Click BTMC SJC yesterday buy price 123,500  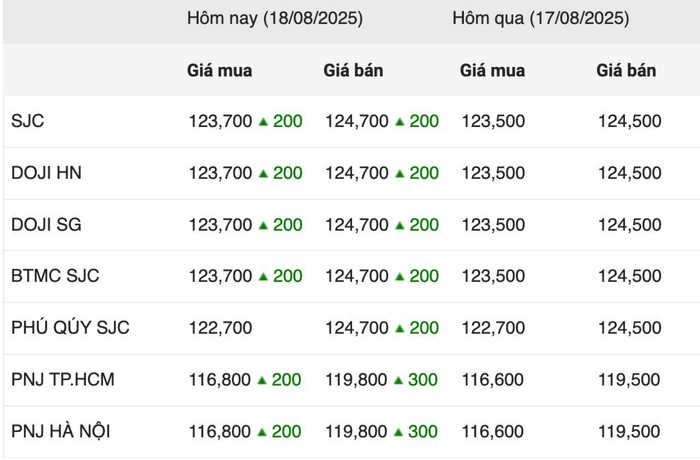(493, 276)
